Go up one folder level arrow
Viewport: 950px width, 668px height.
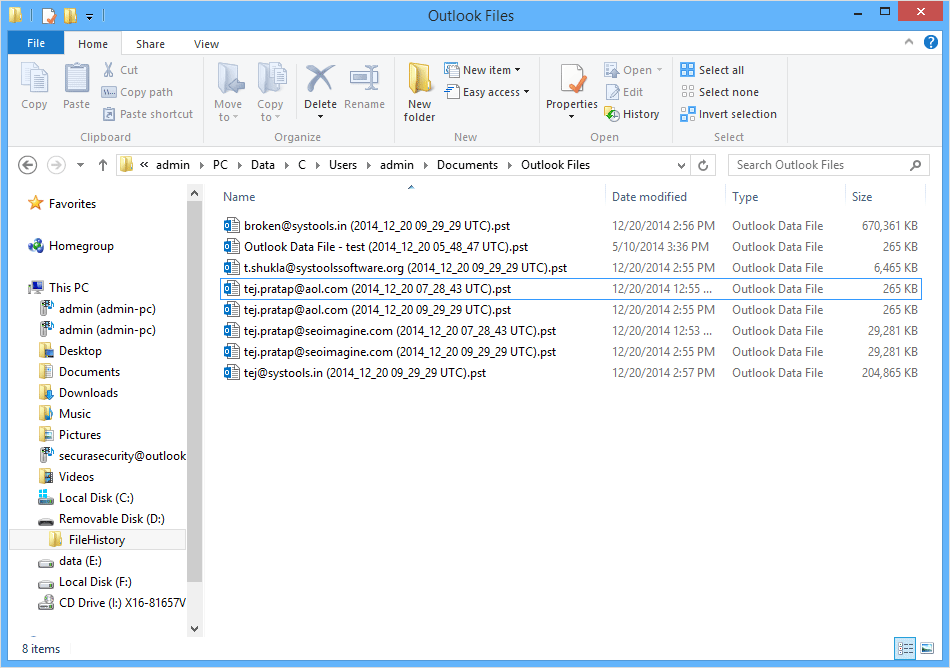point(103,165)
